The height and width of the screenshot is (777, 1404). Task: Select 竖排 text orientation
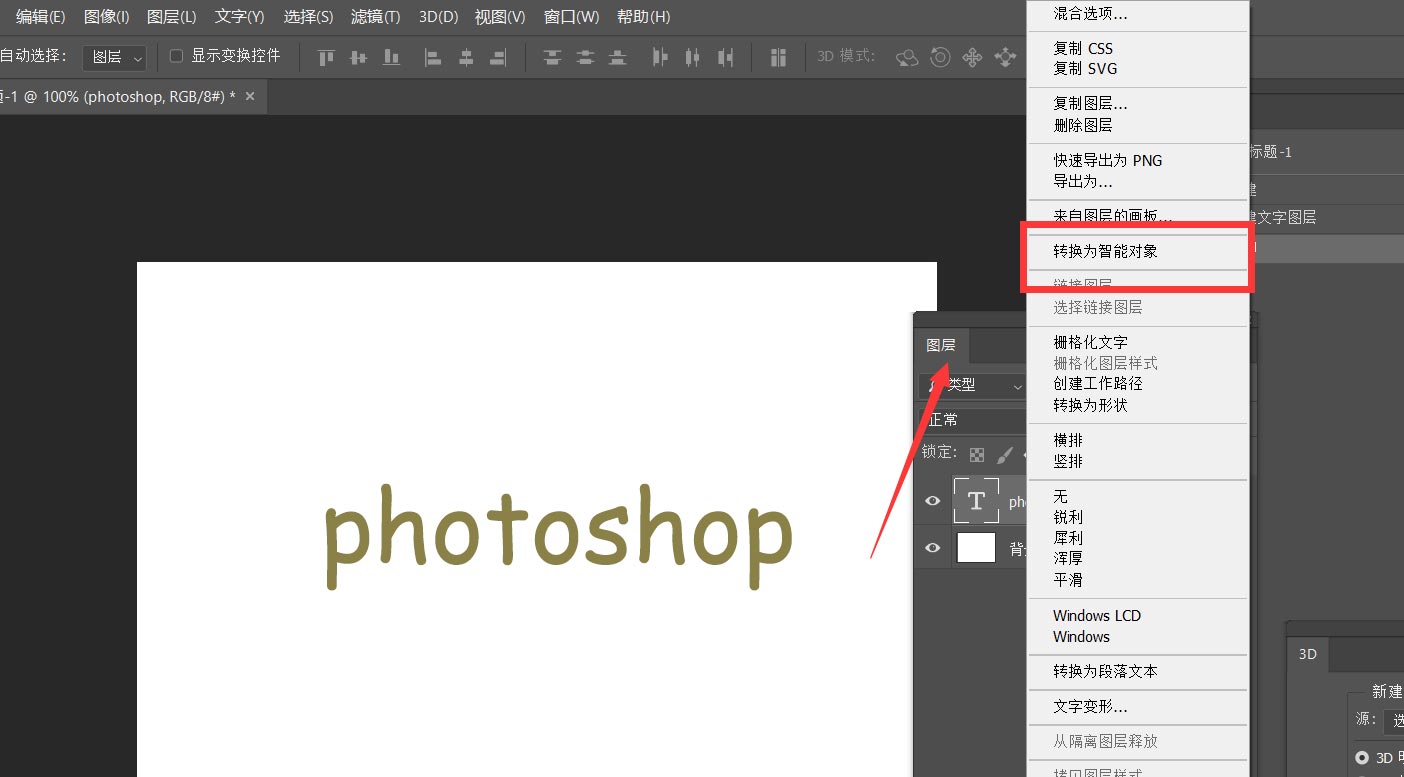click(x=1138, y=461)
